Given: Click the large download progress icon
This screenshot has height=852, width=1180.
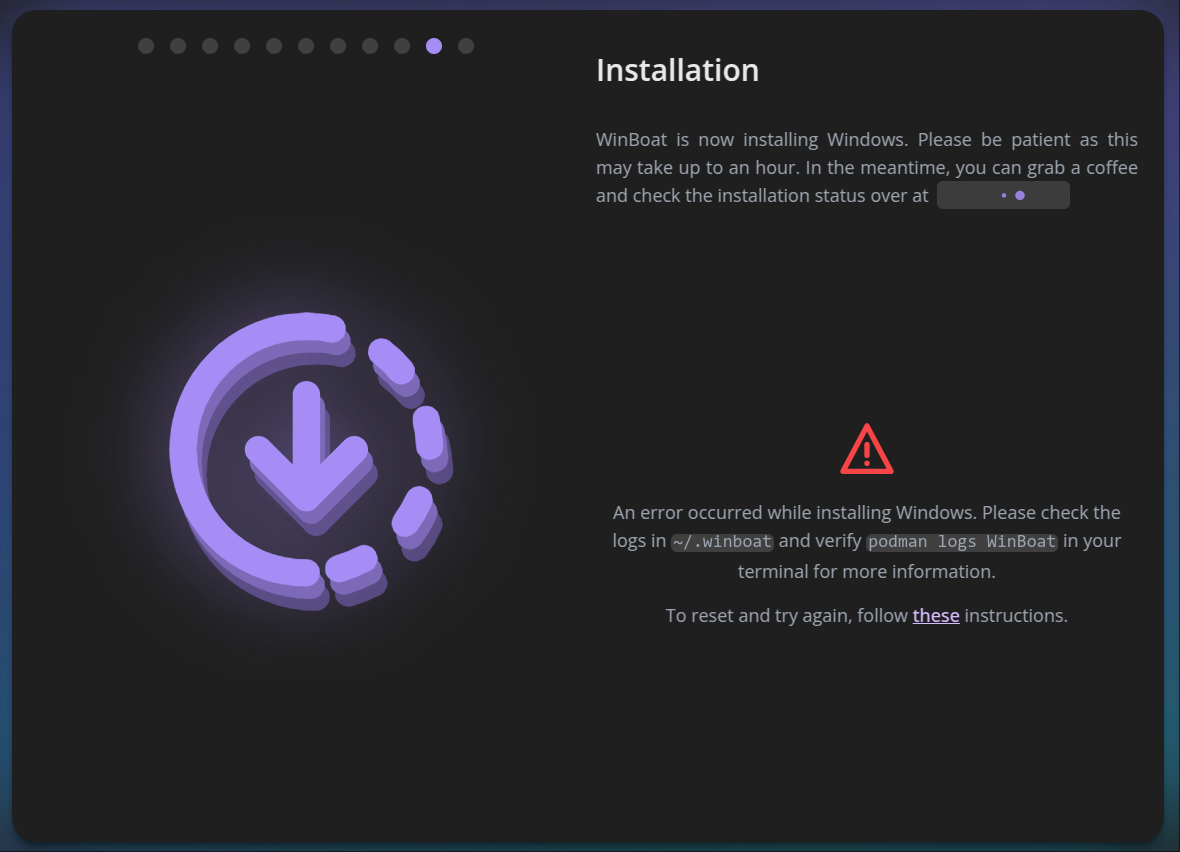Looking at the screenshot, I should click(x=310, y=460).
